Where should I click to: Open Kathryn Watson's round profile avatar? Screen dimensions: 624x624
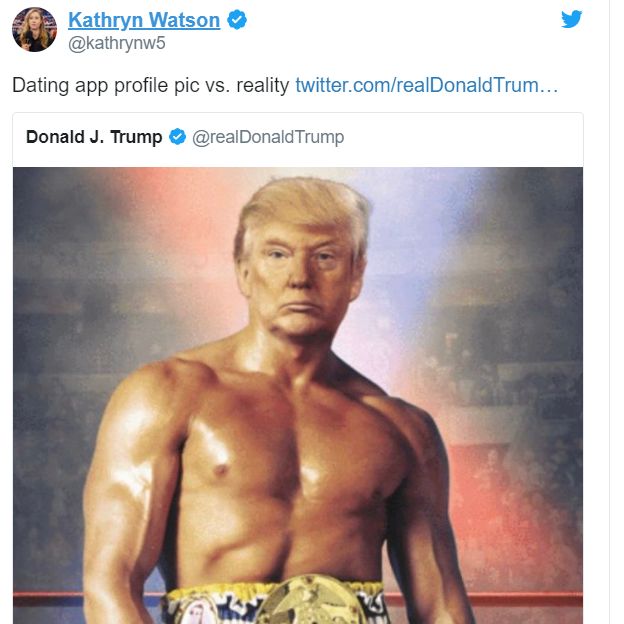[x=34, y=30]
